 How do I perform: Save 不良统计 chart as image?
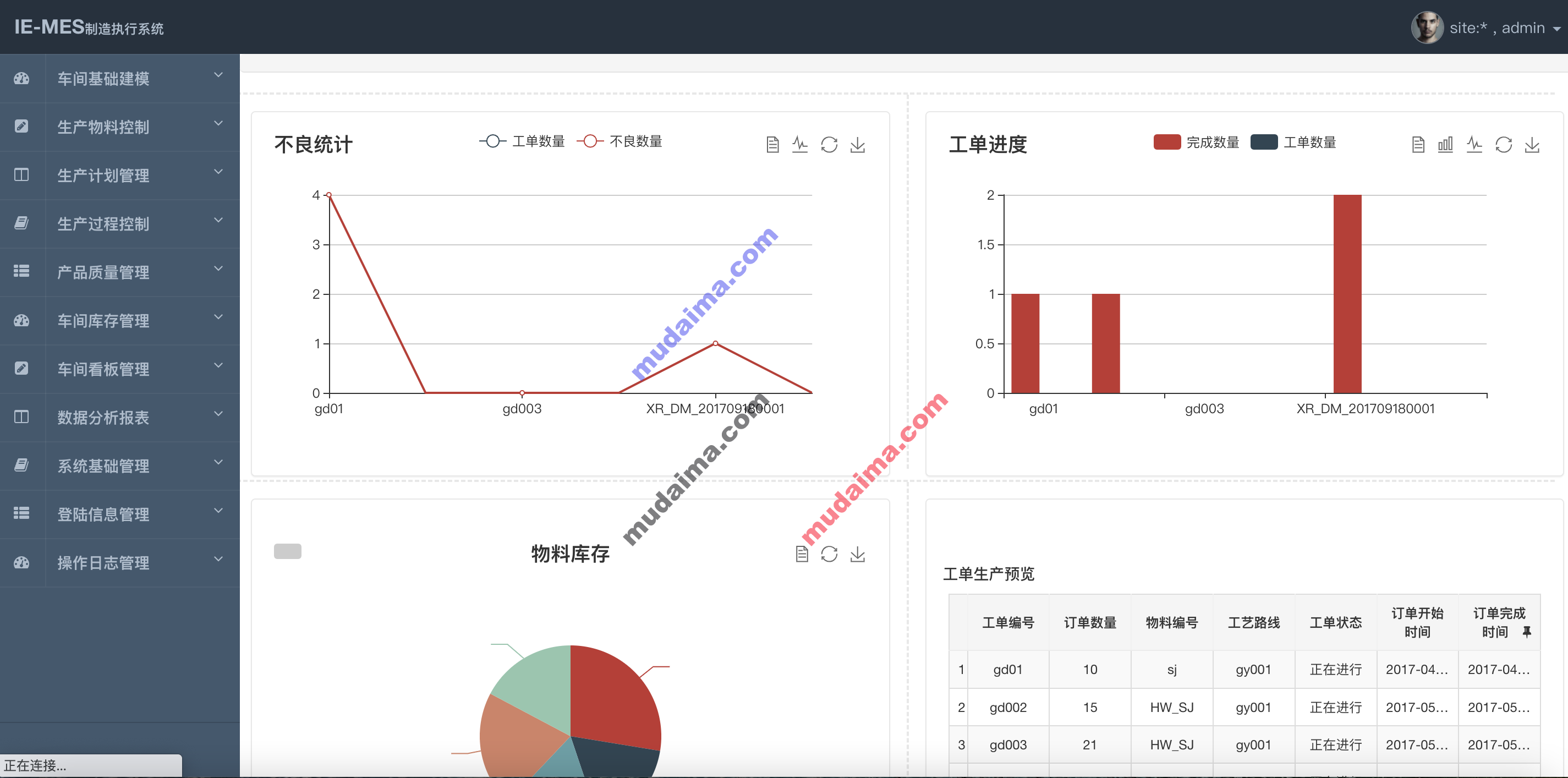point(858,144)
